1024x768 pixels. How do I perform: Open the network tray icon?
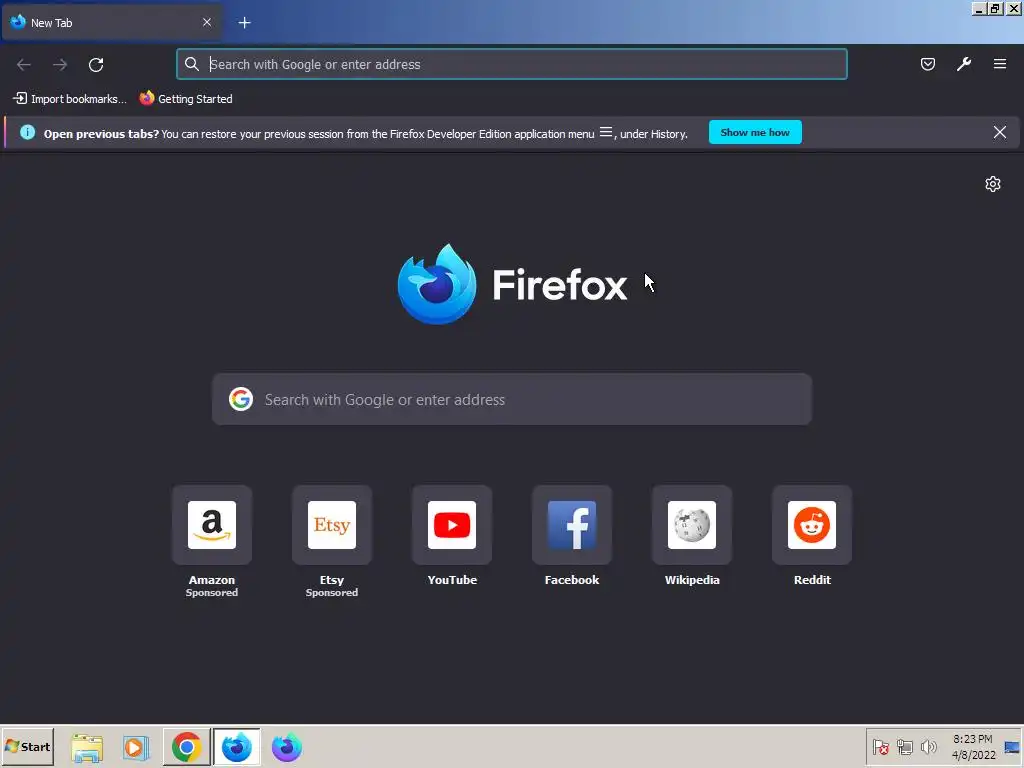(904, 747)
